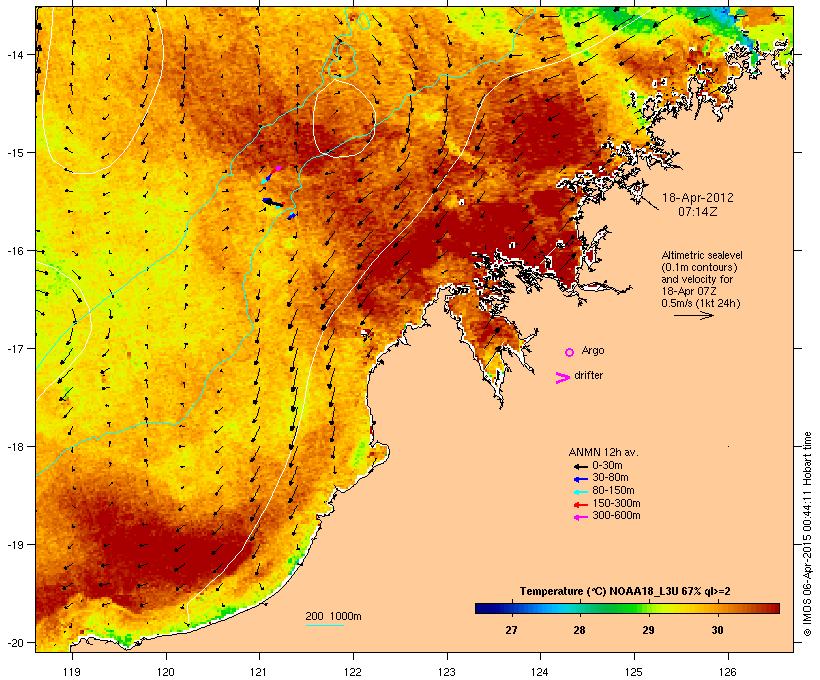Click the temperature color bar
The height and width of the screenshot is (680, 820).
tap(628, 608)
